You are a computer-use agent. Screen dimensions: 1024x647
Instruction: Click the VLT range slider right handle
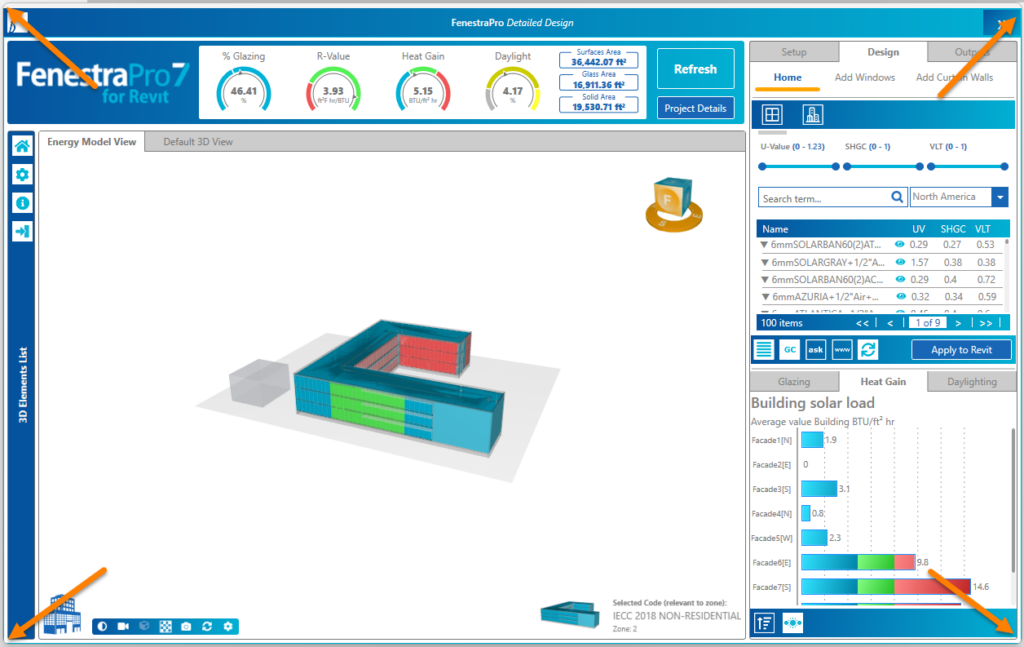click(1004, 166)
